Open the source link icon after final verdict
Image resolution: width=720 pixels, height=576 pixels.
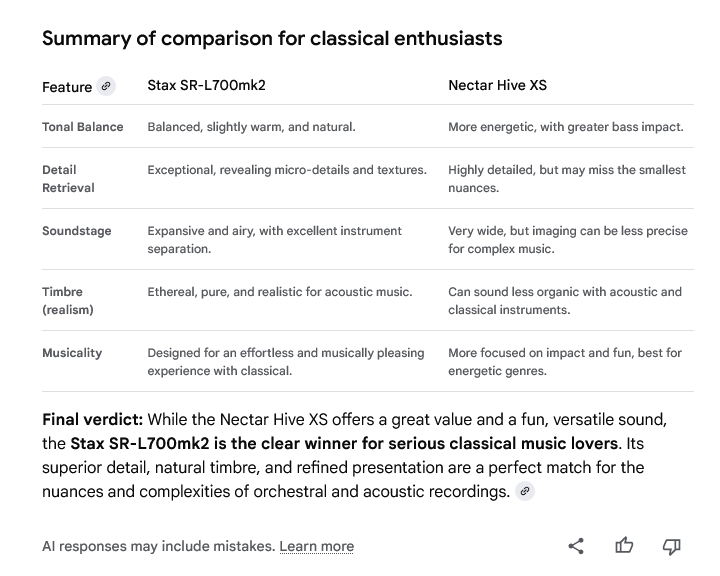tap(525, 491)
